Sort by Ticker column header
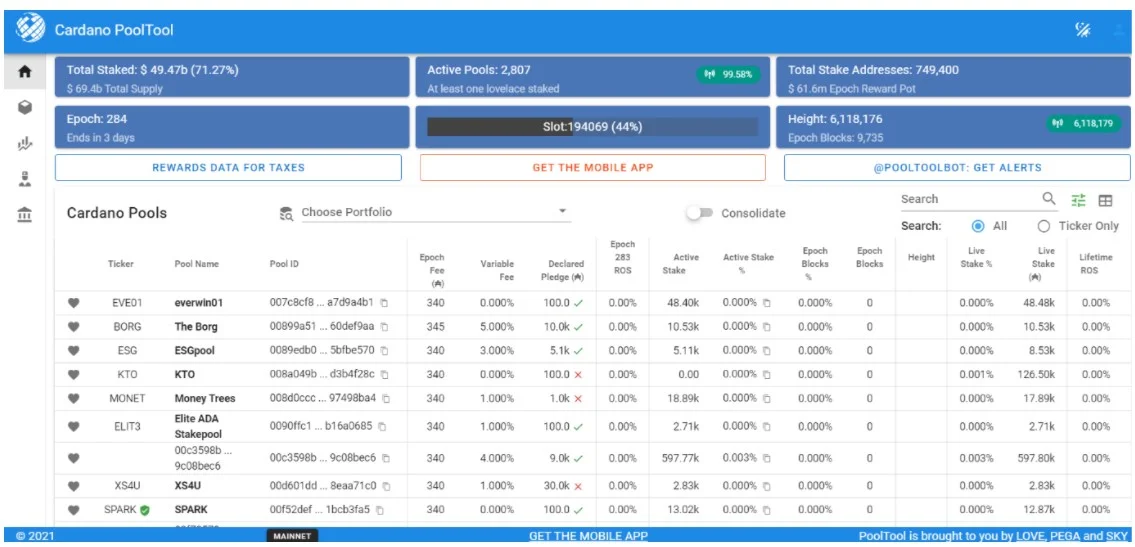Viewport: 1135px width, 547px height. [121, 264]
